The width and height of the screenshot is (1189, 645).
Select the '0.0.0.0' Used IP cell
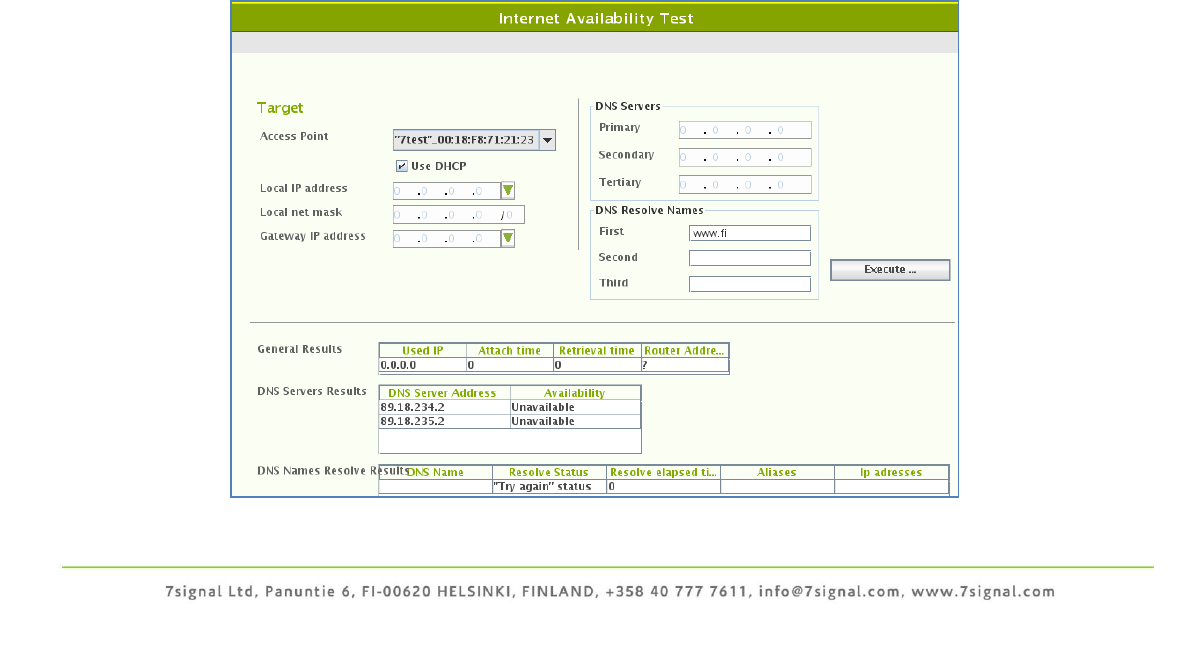click(x=422, y=365)
